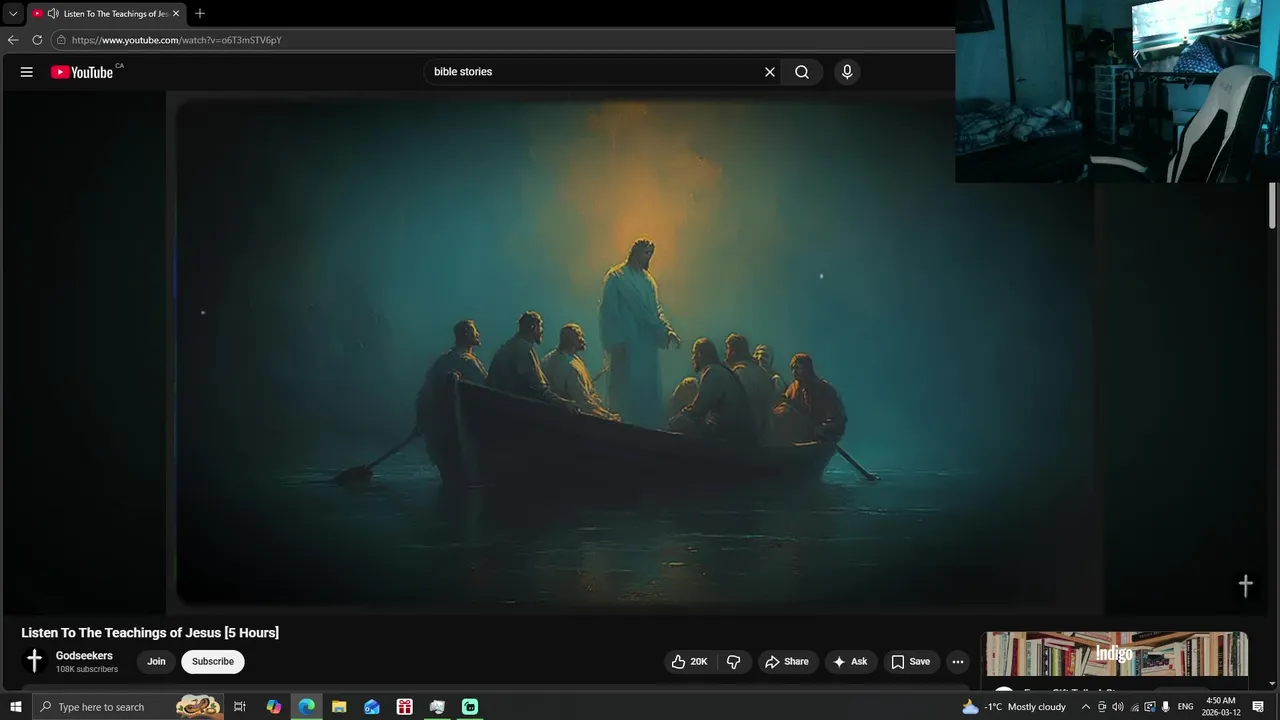Viewport: 1280px width, 720px height.
Task: Select the Listen To The Teachings tab
Action: click(107, 14)
